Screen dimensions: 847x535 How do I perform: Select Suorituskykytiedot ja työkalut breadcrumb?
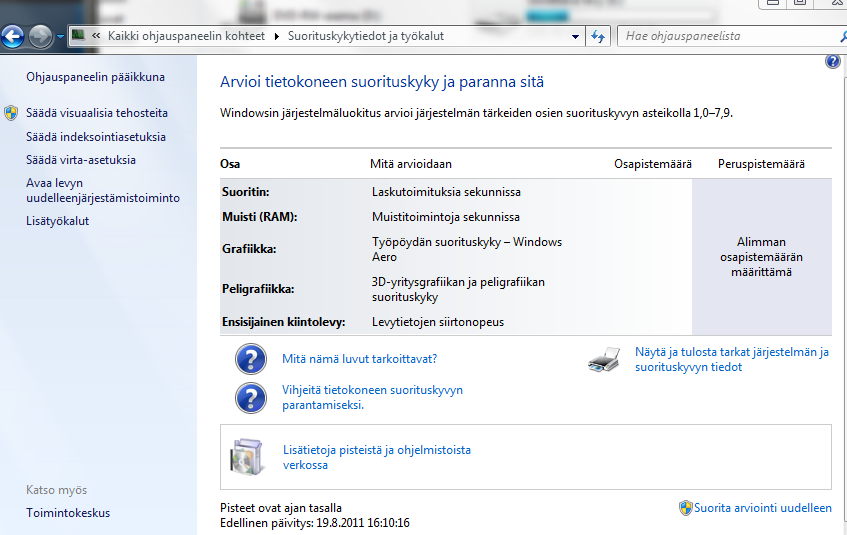coord(366,36)
